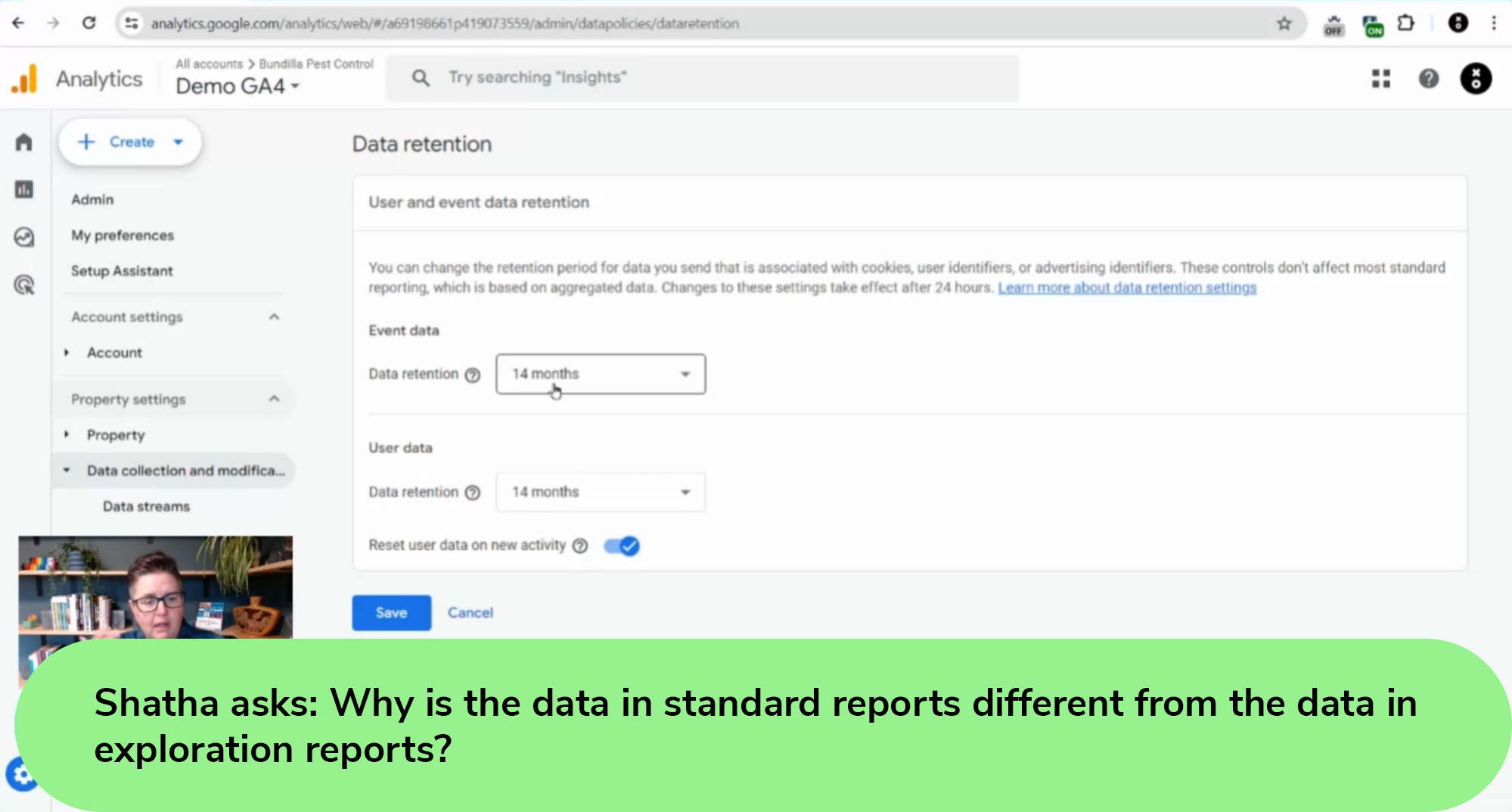The height and width of the screenshot is (812, 1512).
Task: Open Advertising in left rail
Action: click(x=24, y=285)
